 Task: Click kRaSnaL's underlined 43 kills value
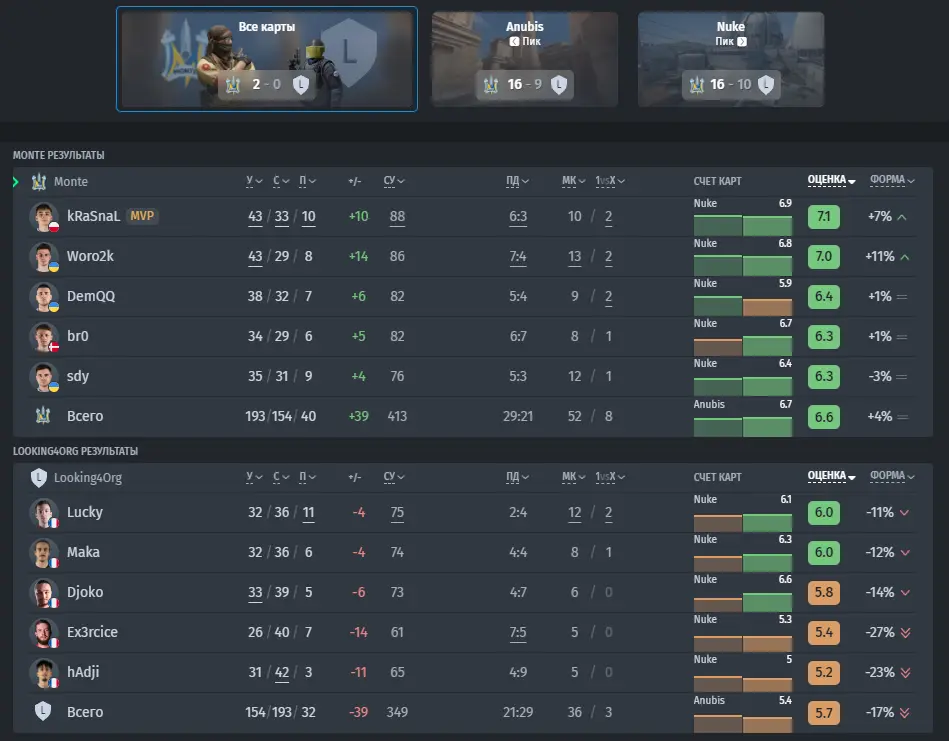pos(255,217)
